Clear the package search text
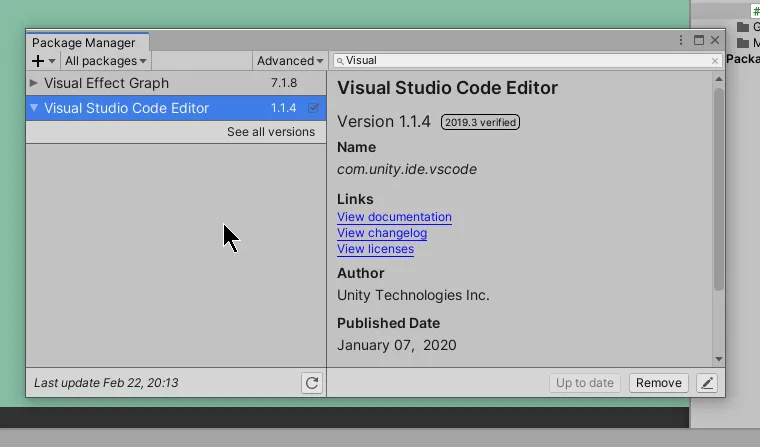 point(714,61)
